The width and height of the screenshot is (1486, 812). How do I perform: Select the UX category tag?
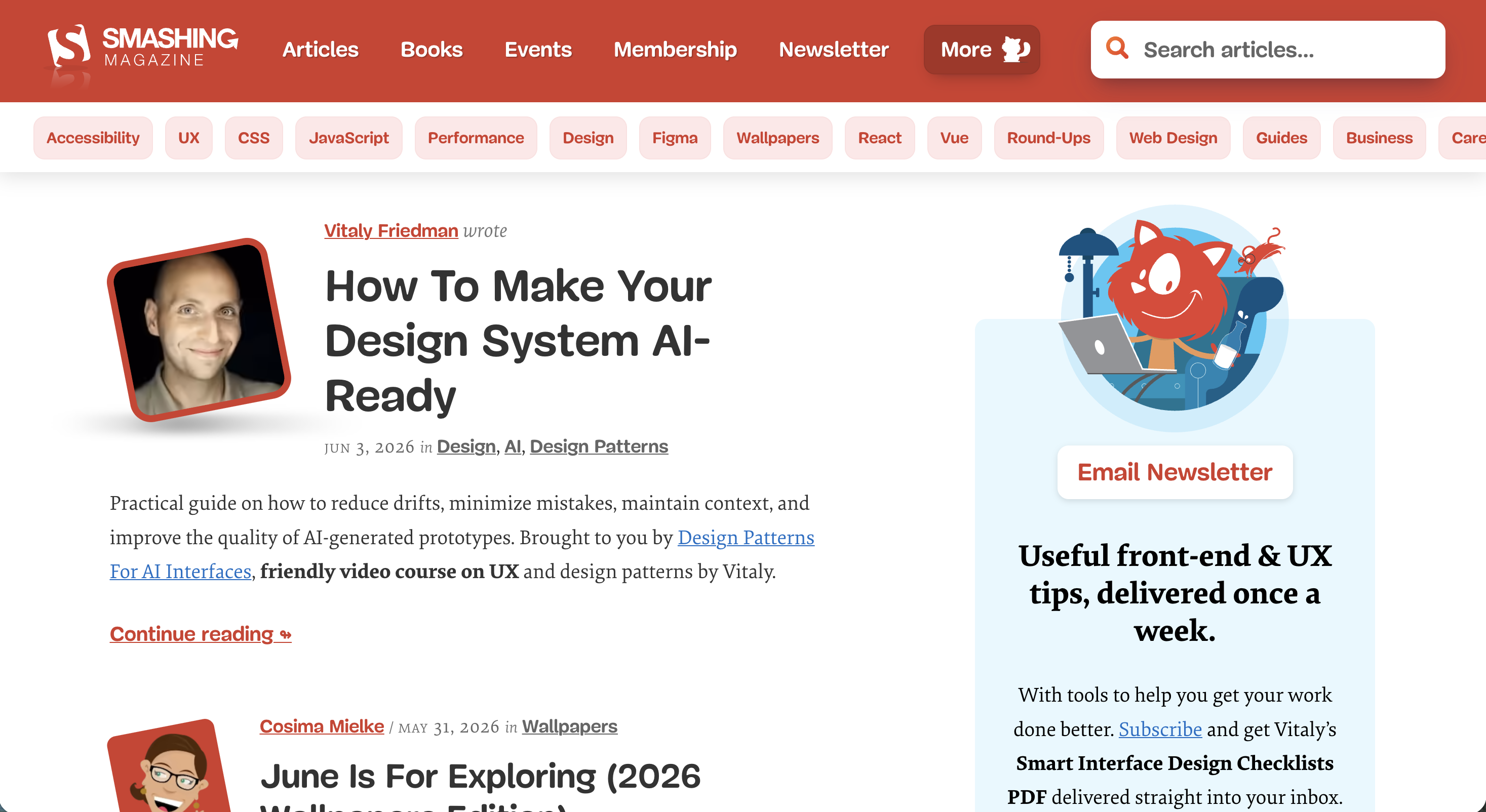pyautogui.click(x=188, y=138)
